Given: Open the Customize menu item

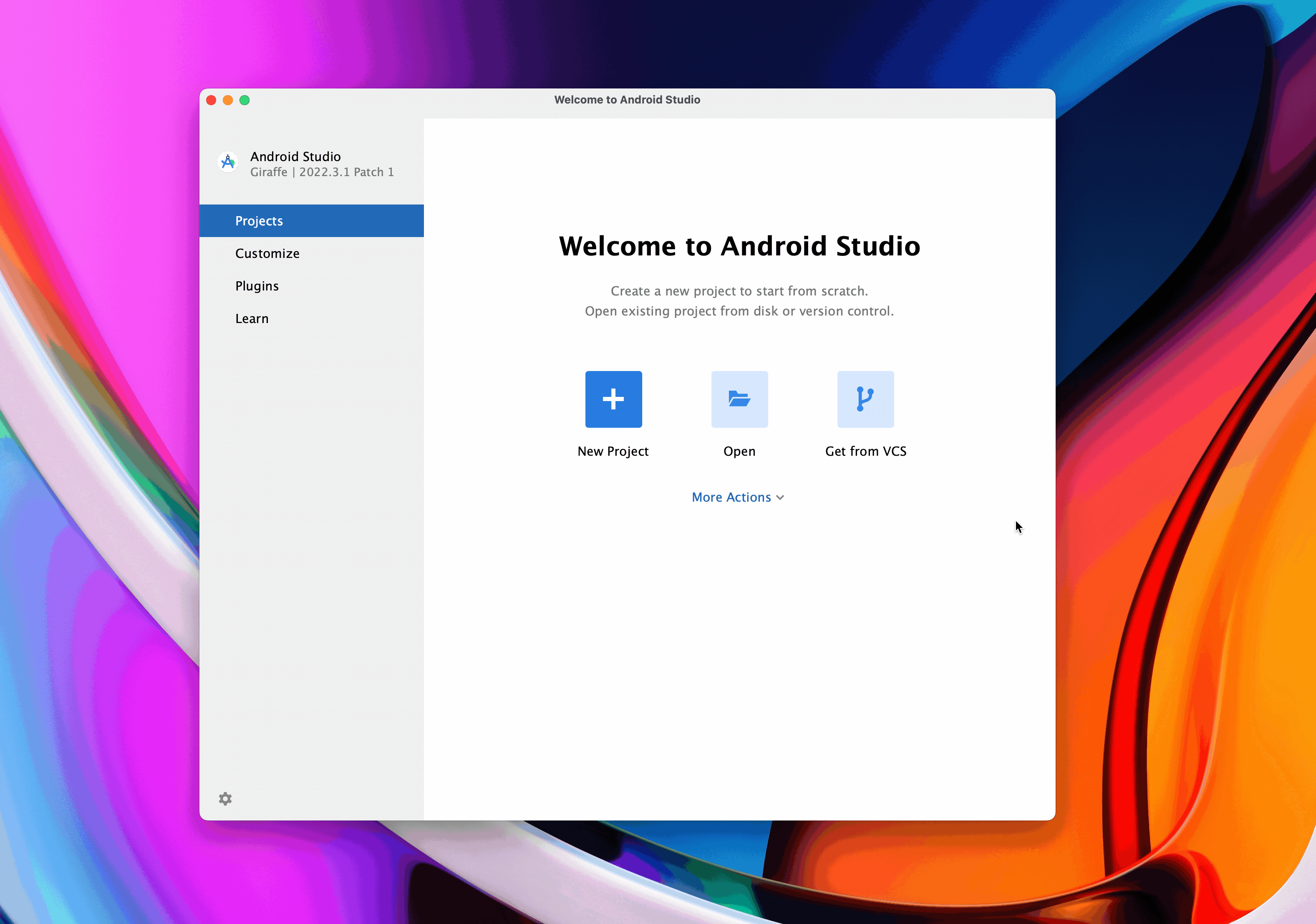Looking at the screenshot, I should pos(266,253).
